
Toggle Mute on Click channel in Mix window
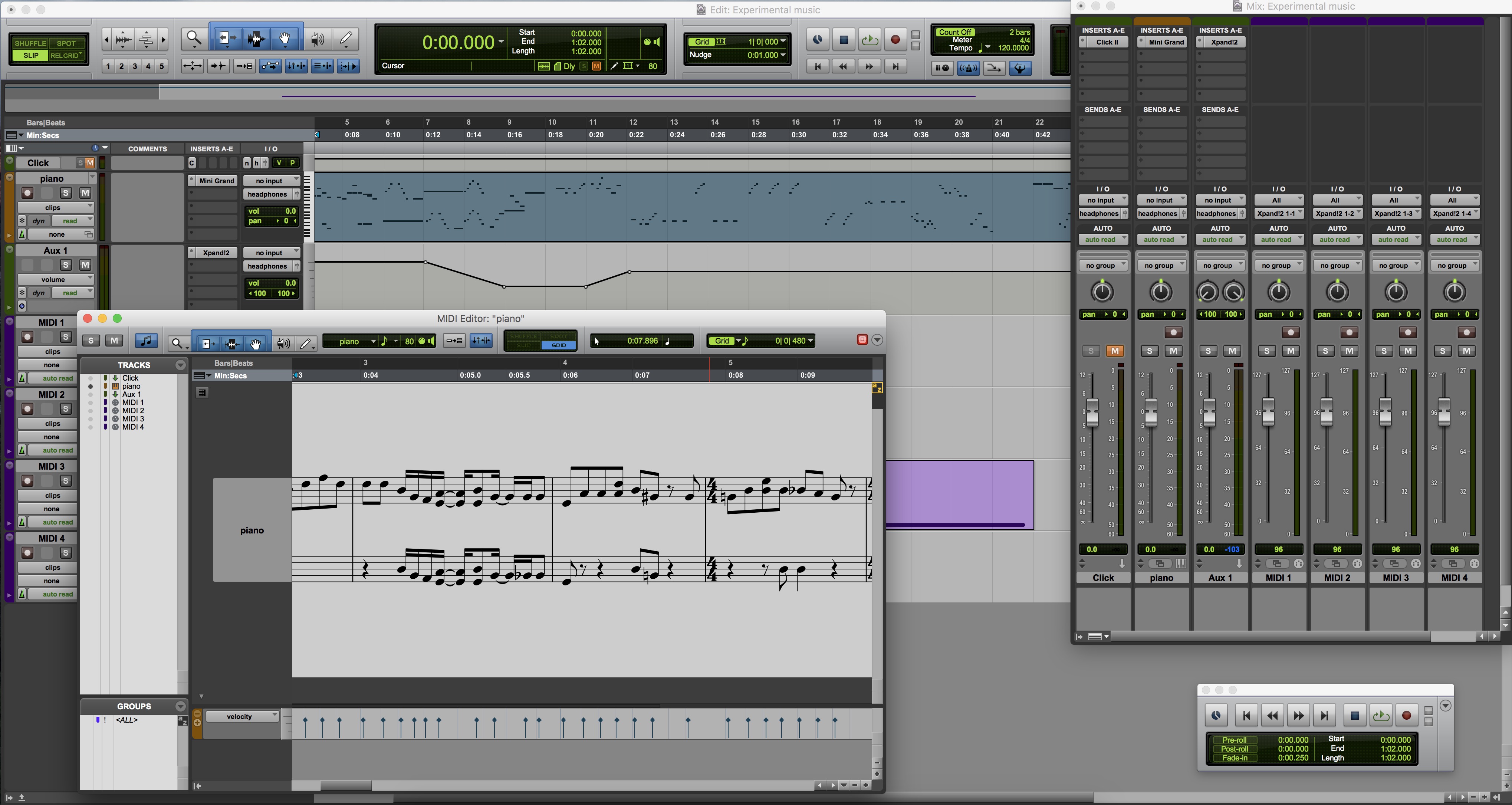pyautogui.click(x=1115, y=351)
